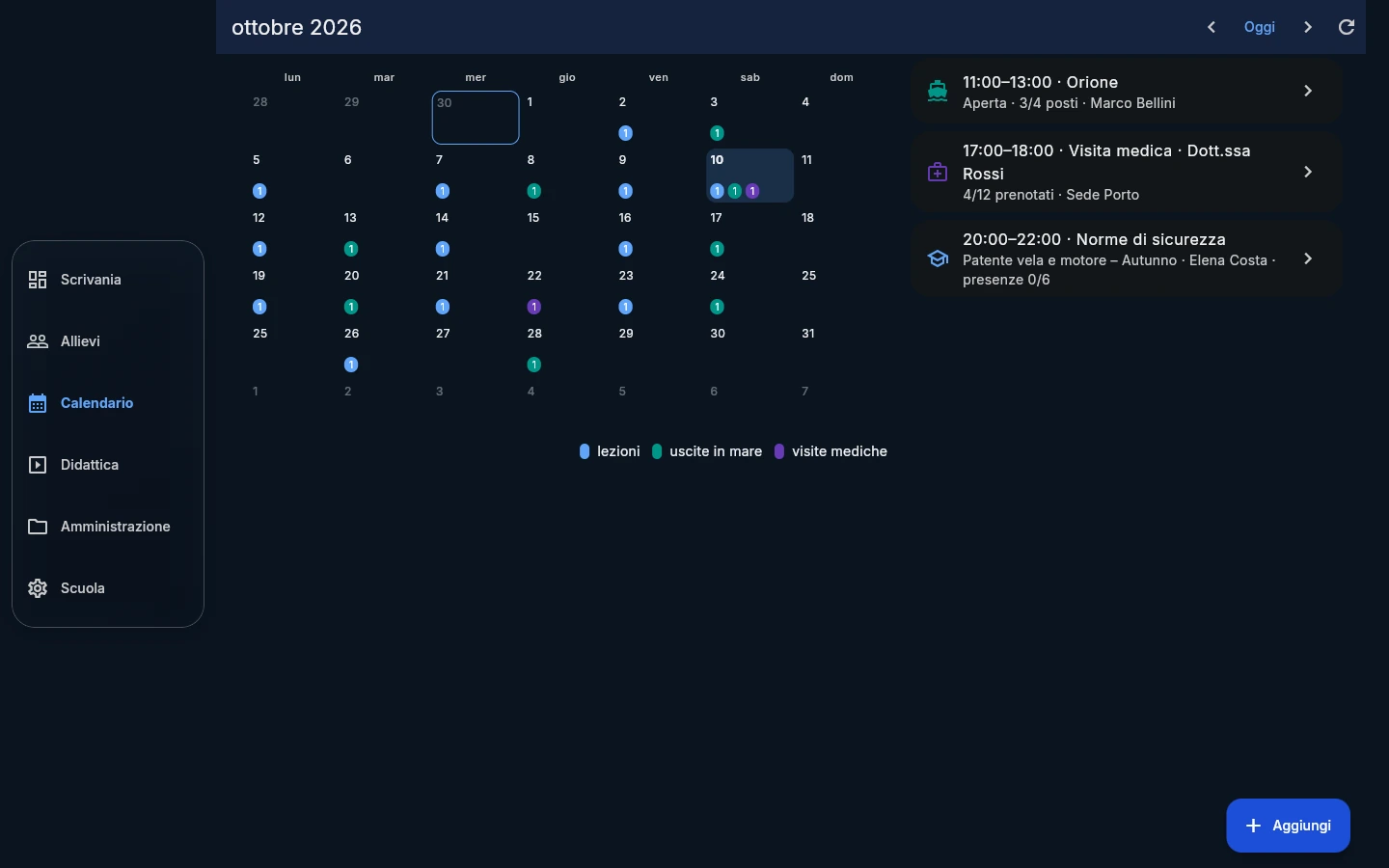Screen dimensions: 1389x868
Task: Refresh the calendar with reload icon
Action: (x=1347, y=27)
